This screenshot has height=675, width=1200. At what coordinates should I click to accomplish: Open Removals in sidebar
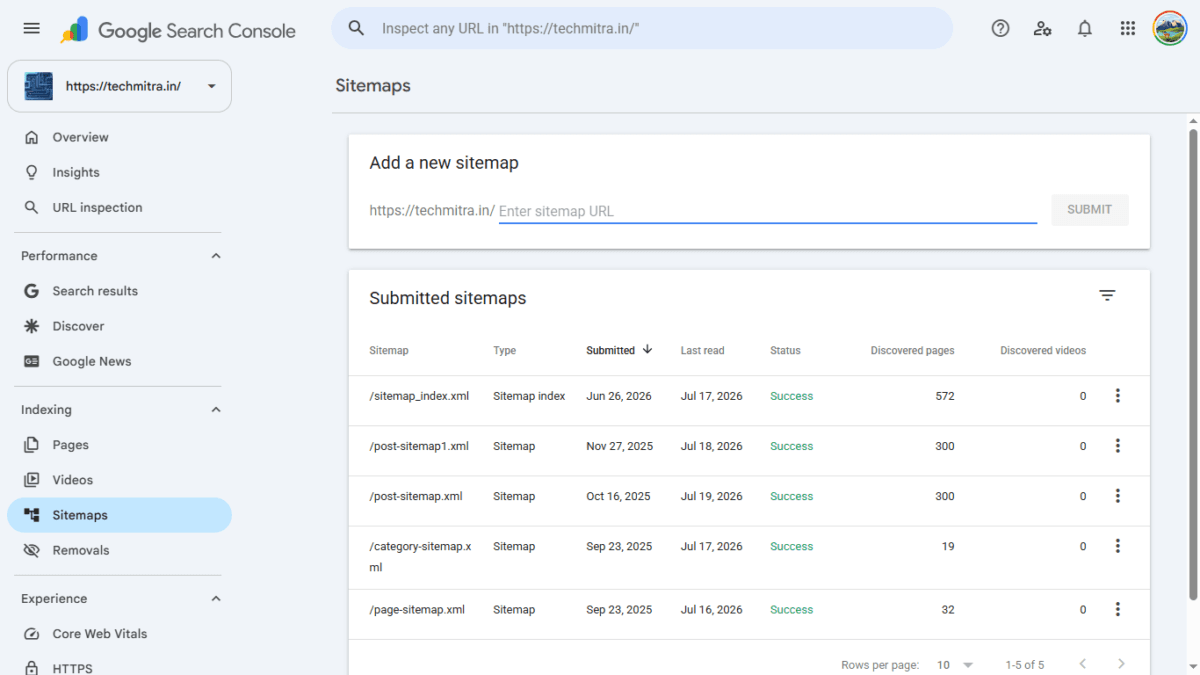point(119,550)
